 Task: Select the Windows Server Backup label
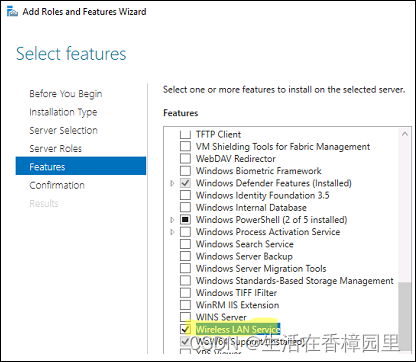point(244,256)
